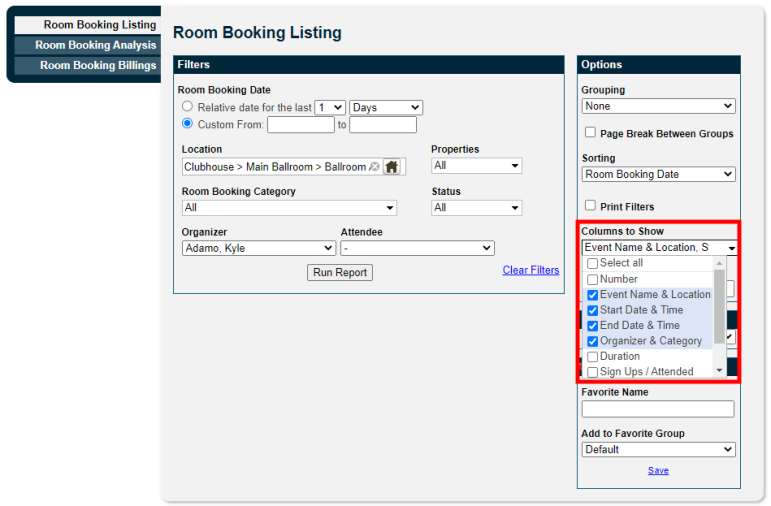Image resolution: width=771 pixels, height=506 pixels.
Task: Select the Custom From radio button
Action: pos(187,123)
